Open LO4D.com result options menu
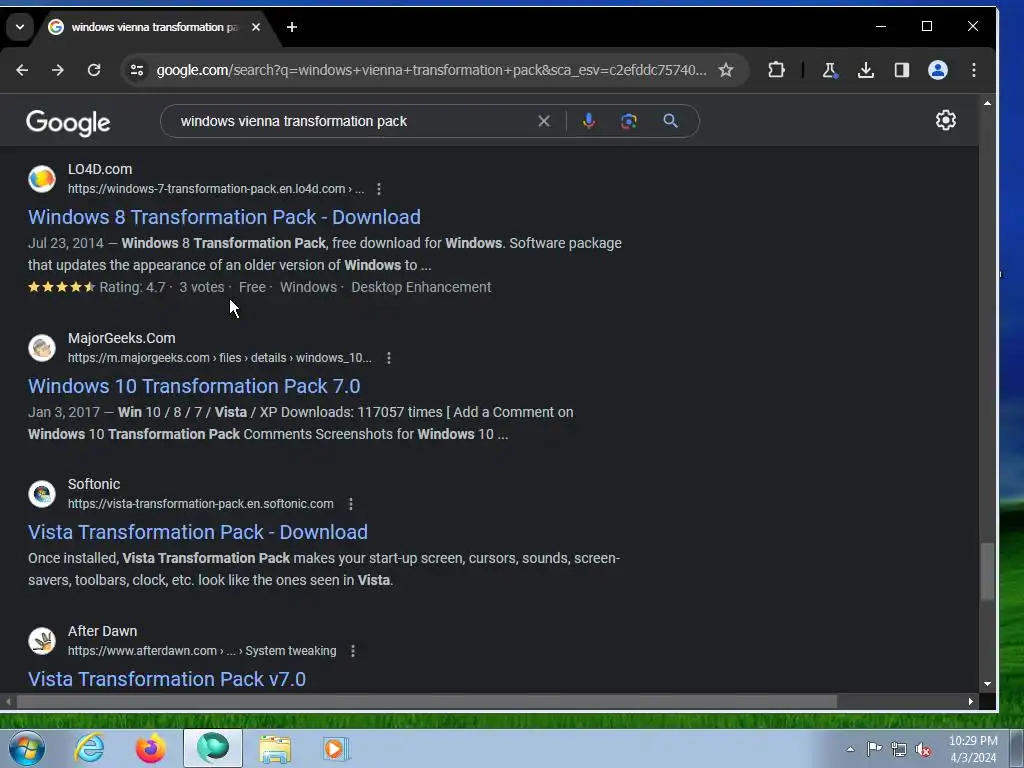 pyautogui.click(x=379, y=189)
